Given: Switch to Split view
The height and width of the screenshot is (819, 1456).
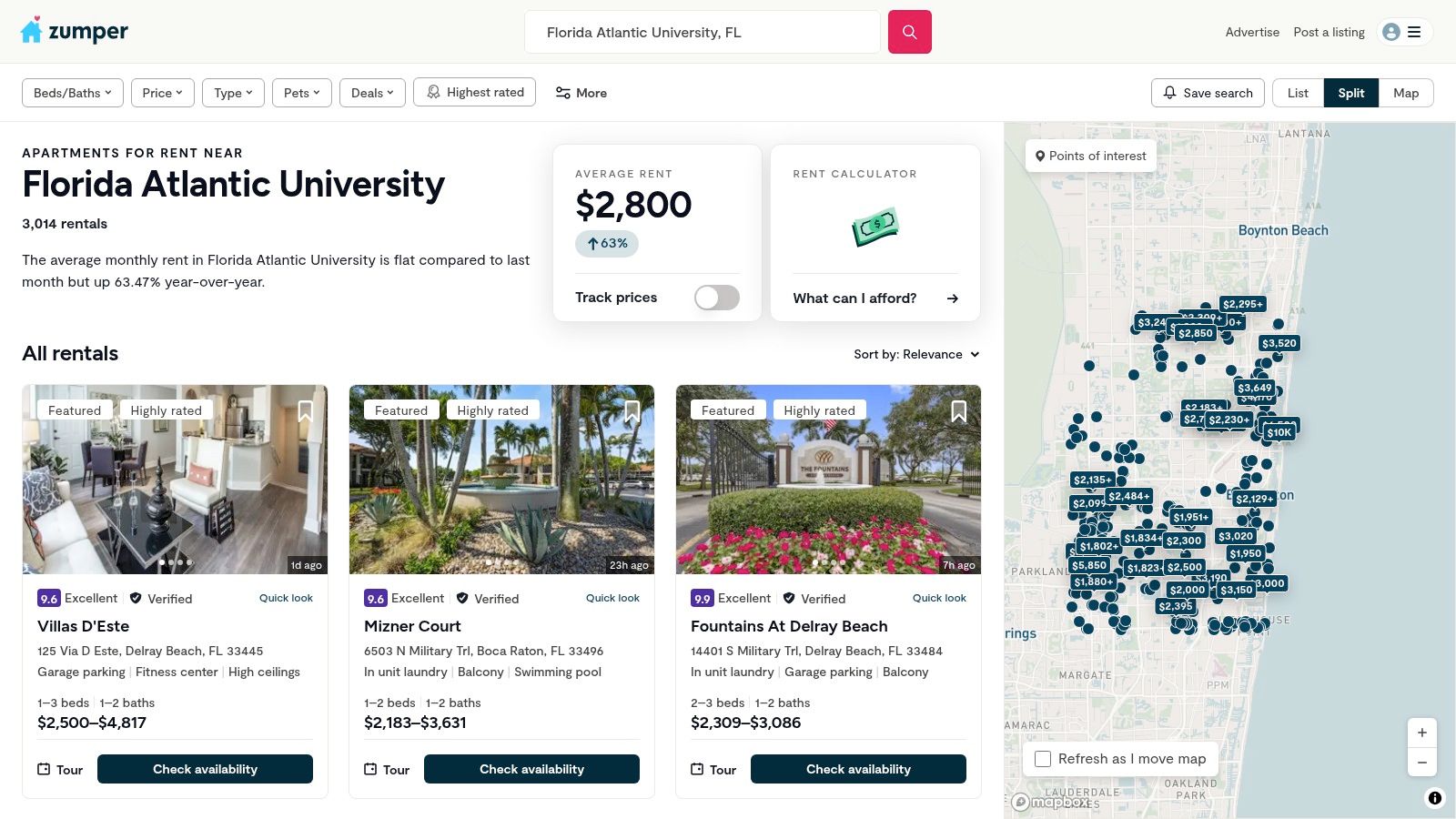Looking at the screenshot, I should pyautogui.click(x=1351, y=93).
